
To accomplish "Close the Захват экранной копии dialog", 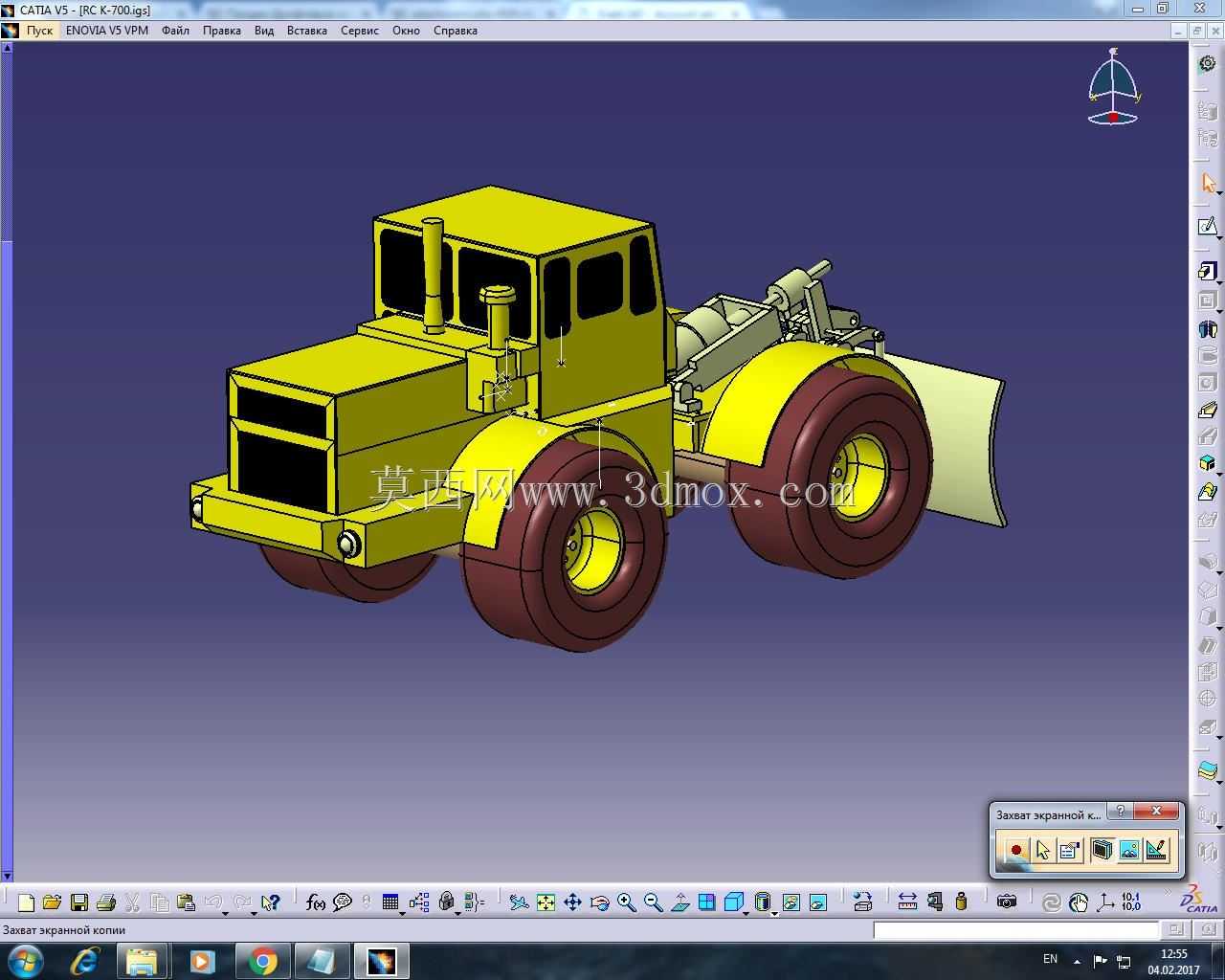I will (1157, 812).
